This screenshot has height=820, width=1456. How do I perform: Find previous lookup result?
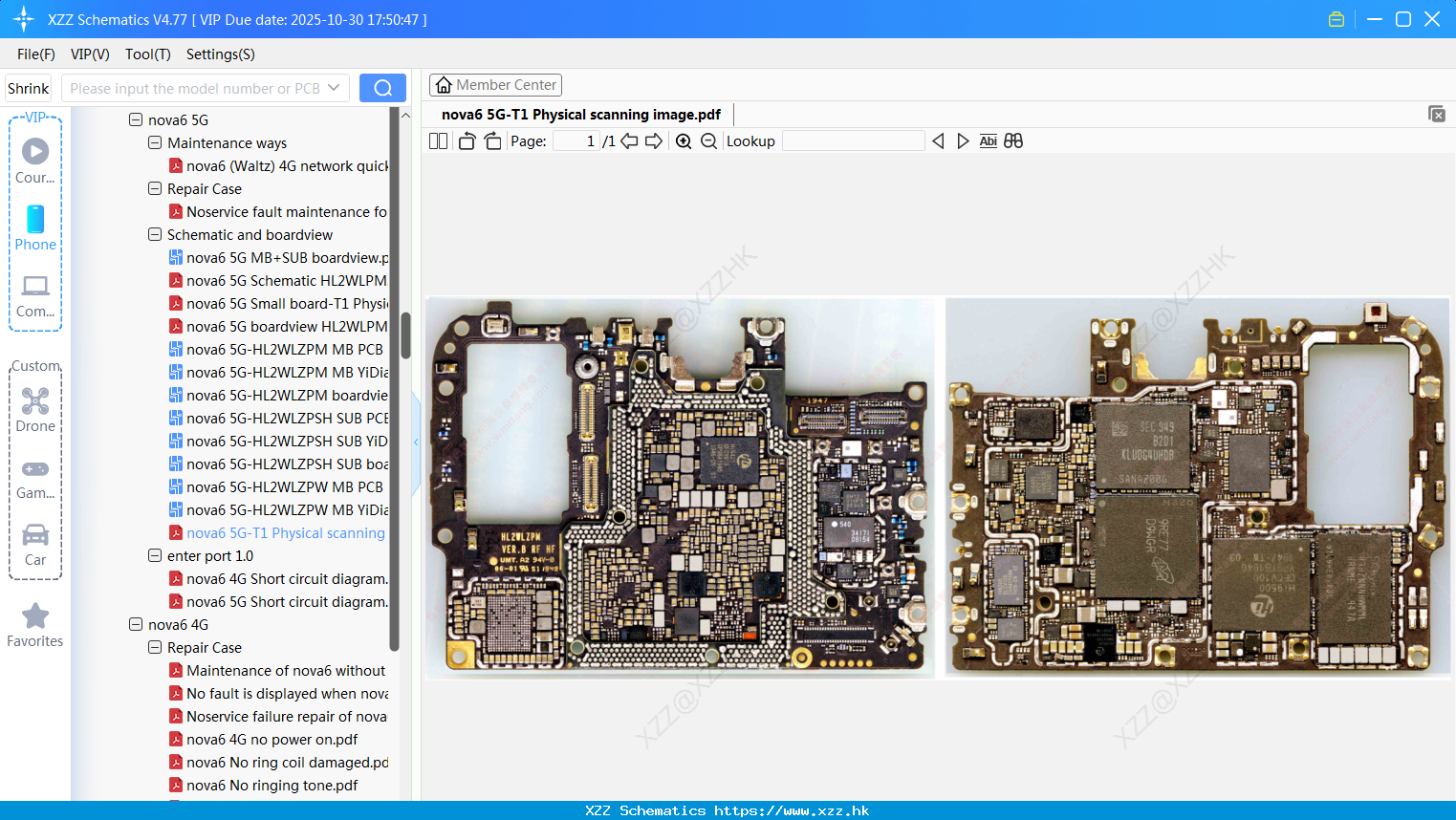[938, 140]
